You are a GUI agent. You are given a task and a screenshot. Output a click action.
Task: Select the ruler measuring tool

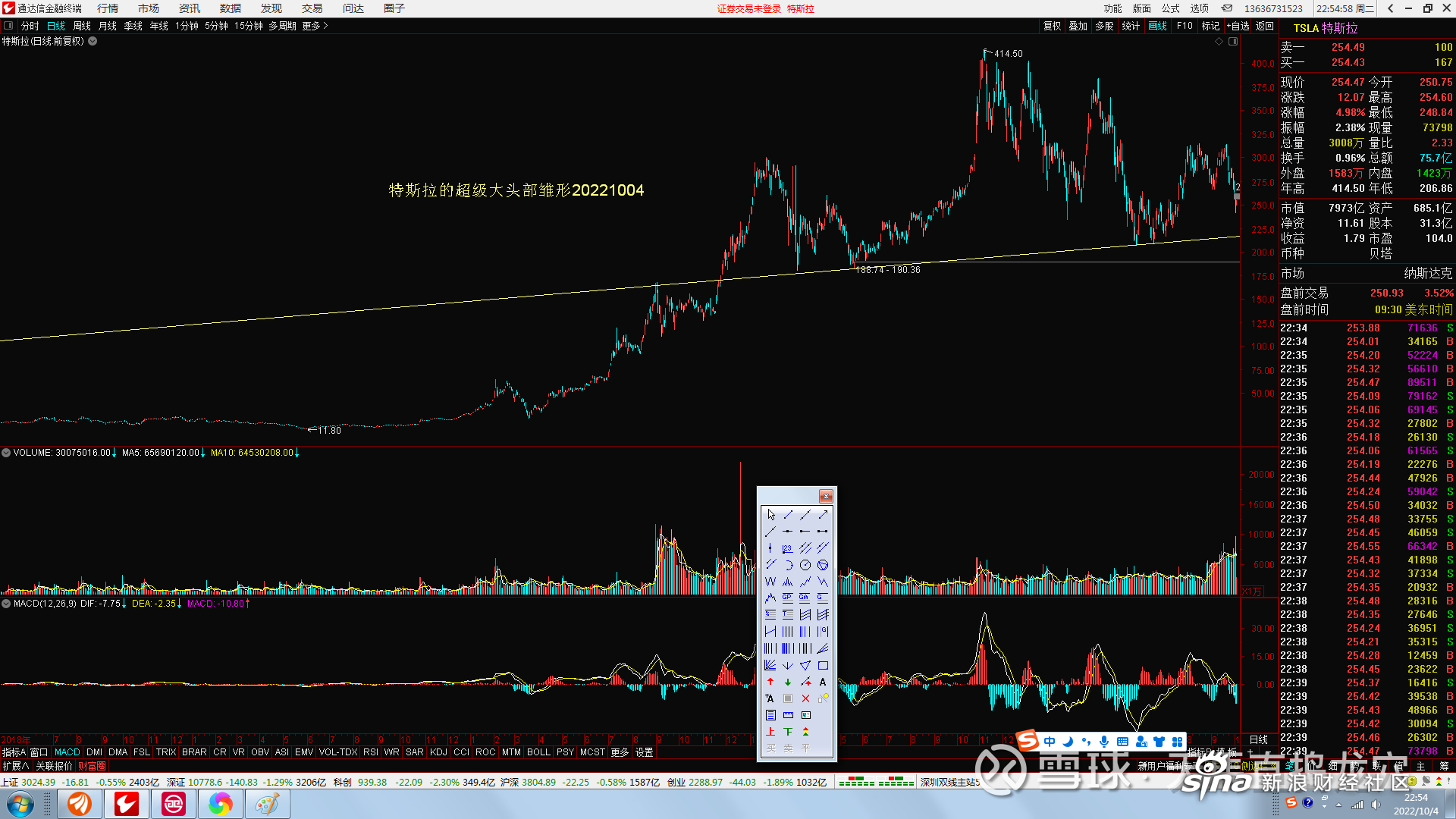[788, 715]
